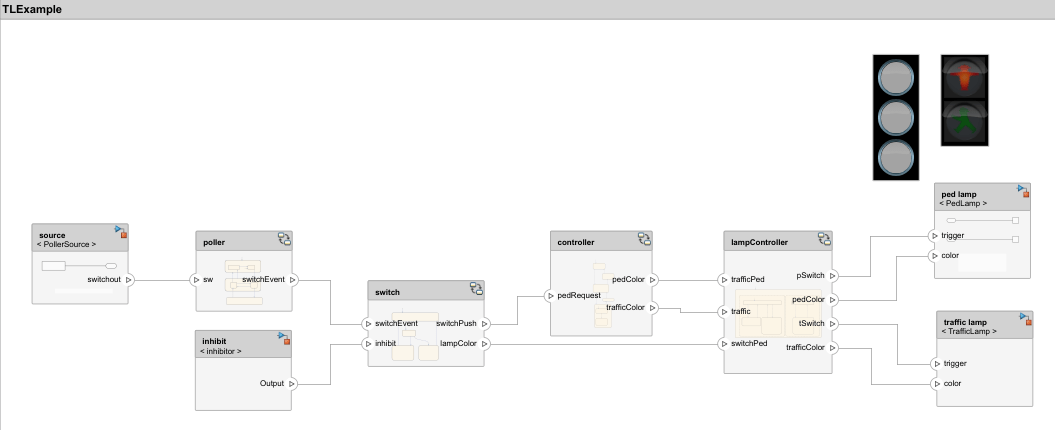Click the inhibit input port on switch
The height and width of the screenshot is (430, 1055).
pyautogui.click(x=368, y=344)
